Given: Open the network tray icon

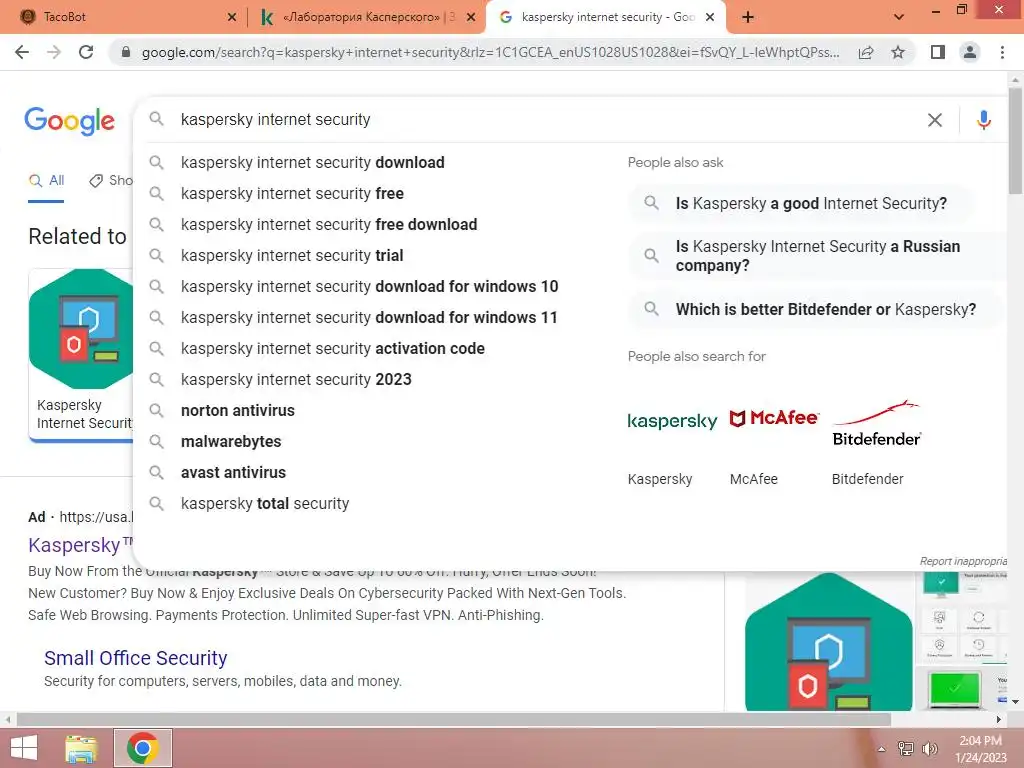Looking at the screenshot, I should tap(906, 749).
